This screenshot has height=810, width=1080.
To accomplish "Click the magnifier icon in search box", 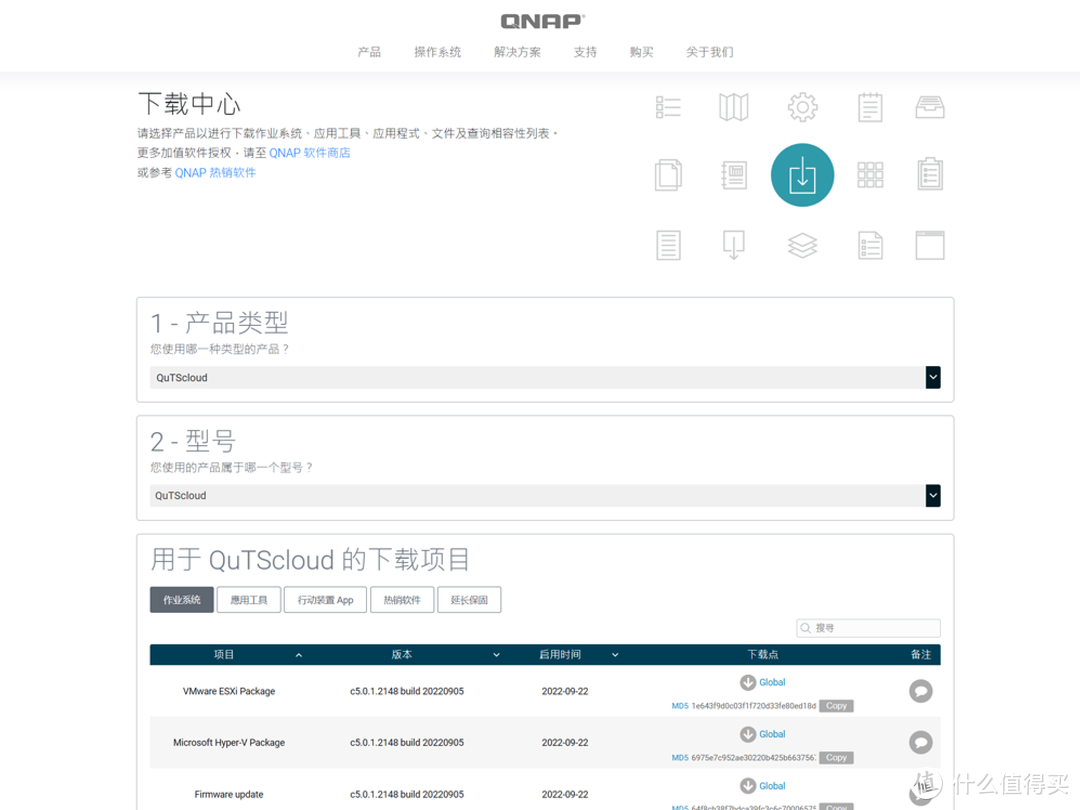I will click(x=805, y=628).
